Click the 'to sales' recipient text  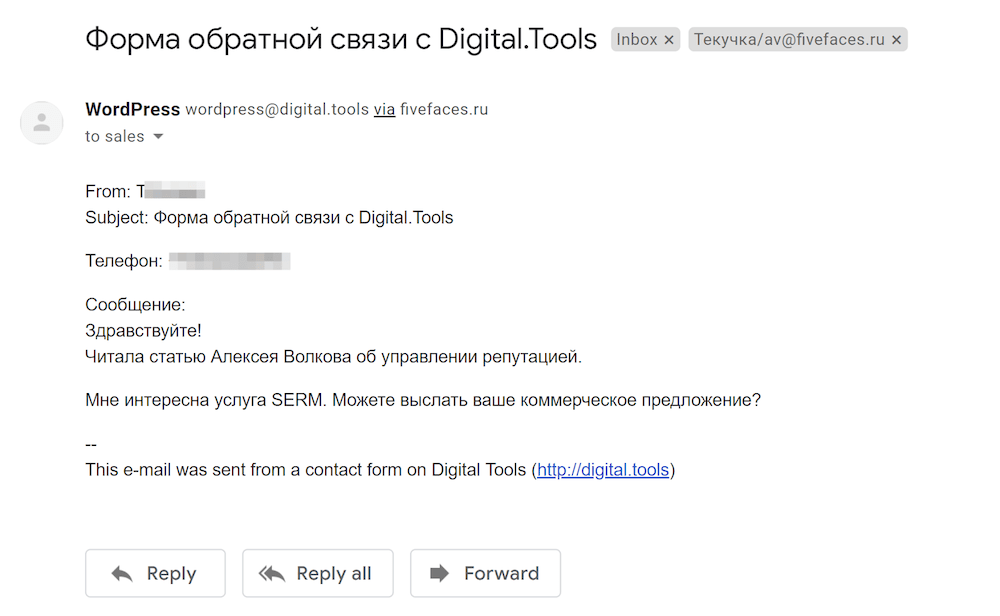[x=115, y=137]
